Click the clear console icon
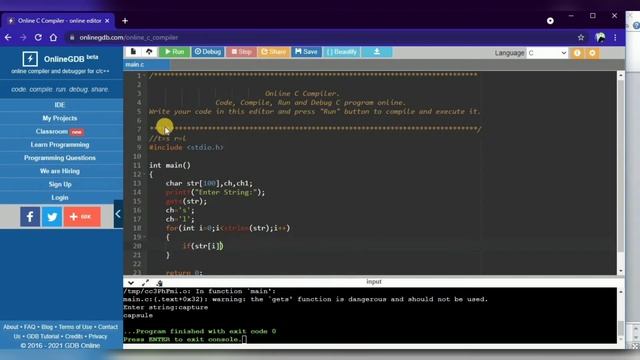Viewport: 640px width, 360px height. (160, 282)
